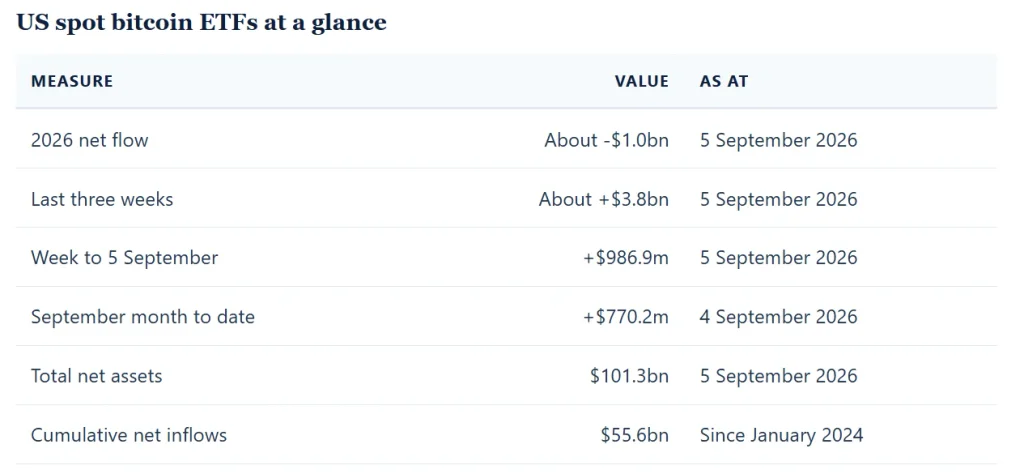The image size is (1024, 474).
Task: Click the +$986.9m value cell
Action: click(626, 258)
